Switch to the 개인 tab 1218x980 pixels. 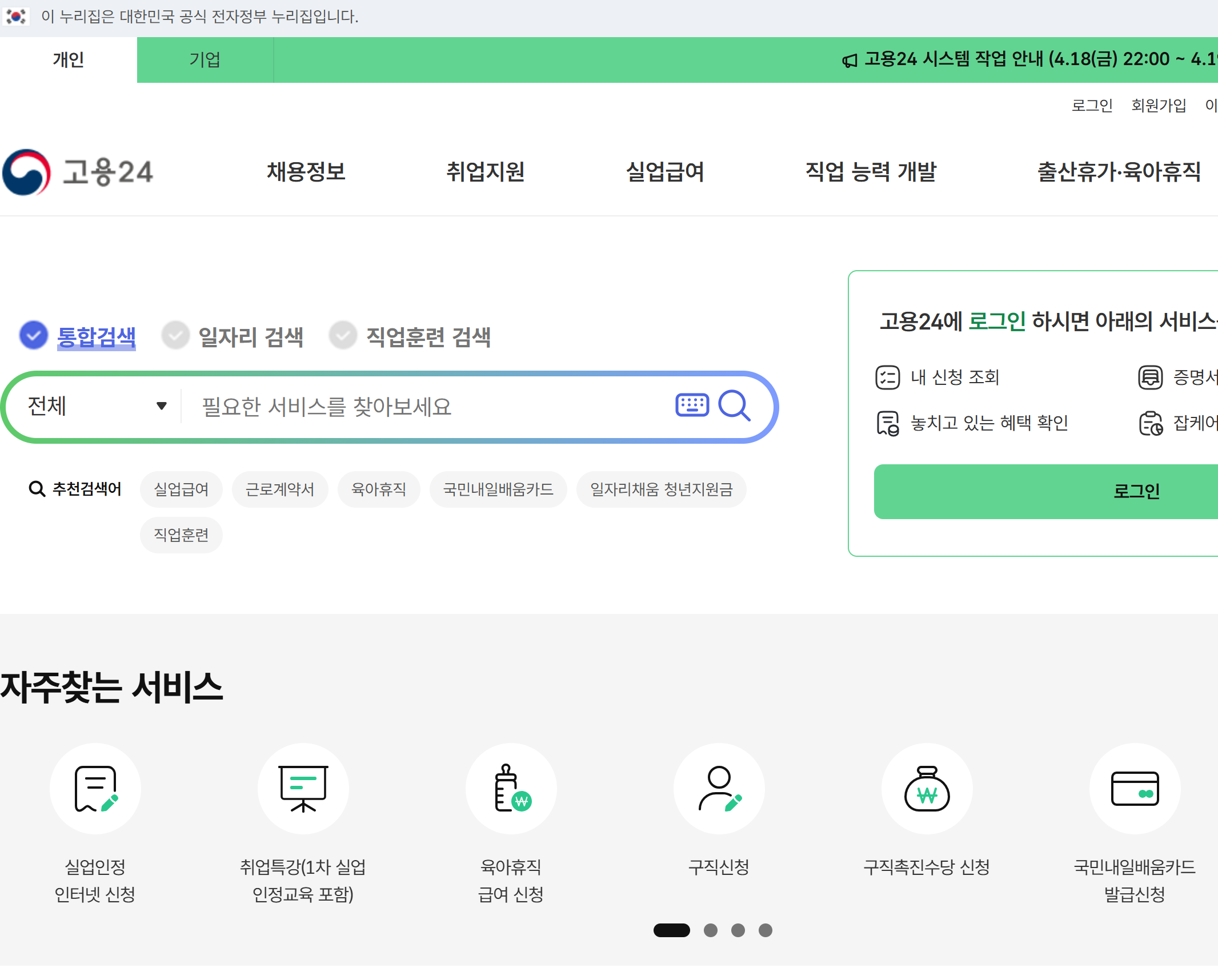pyautogui.click(x=69, y=60)
